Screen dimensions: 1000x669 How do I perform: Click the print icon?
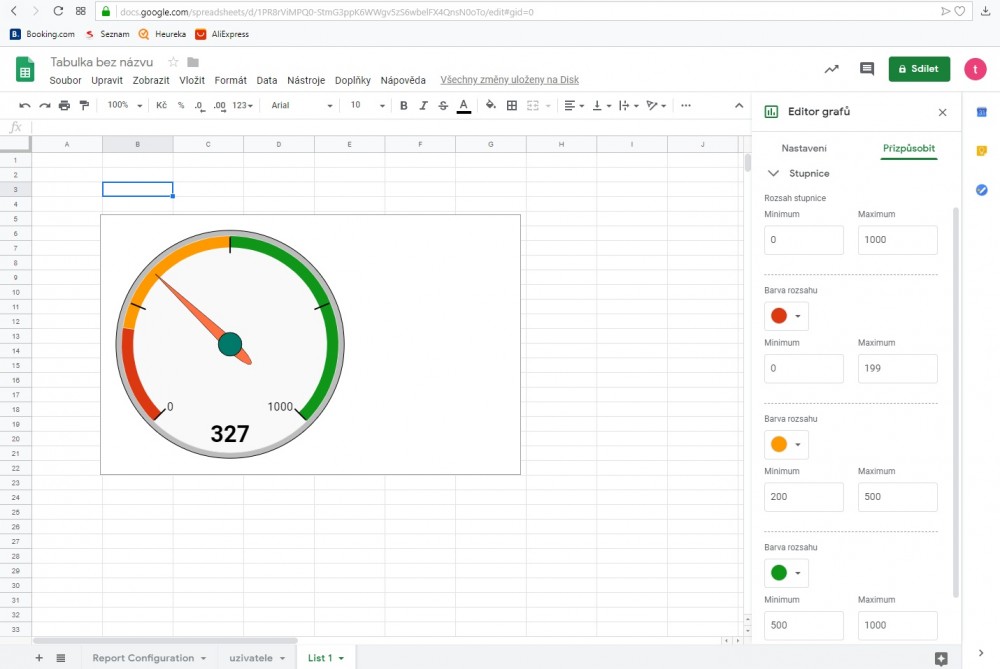64,105
